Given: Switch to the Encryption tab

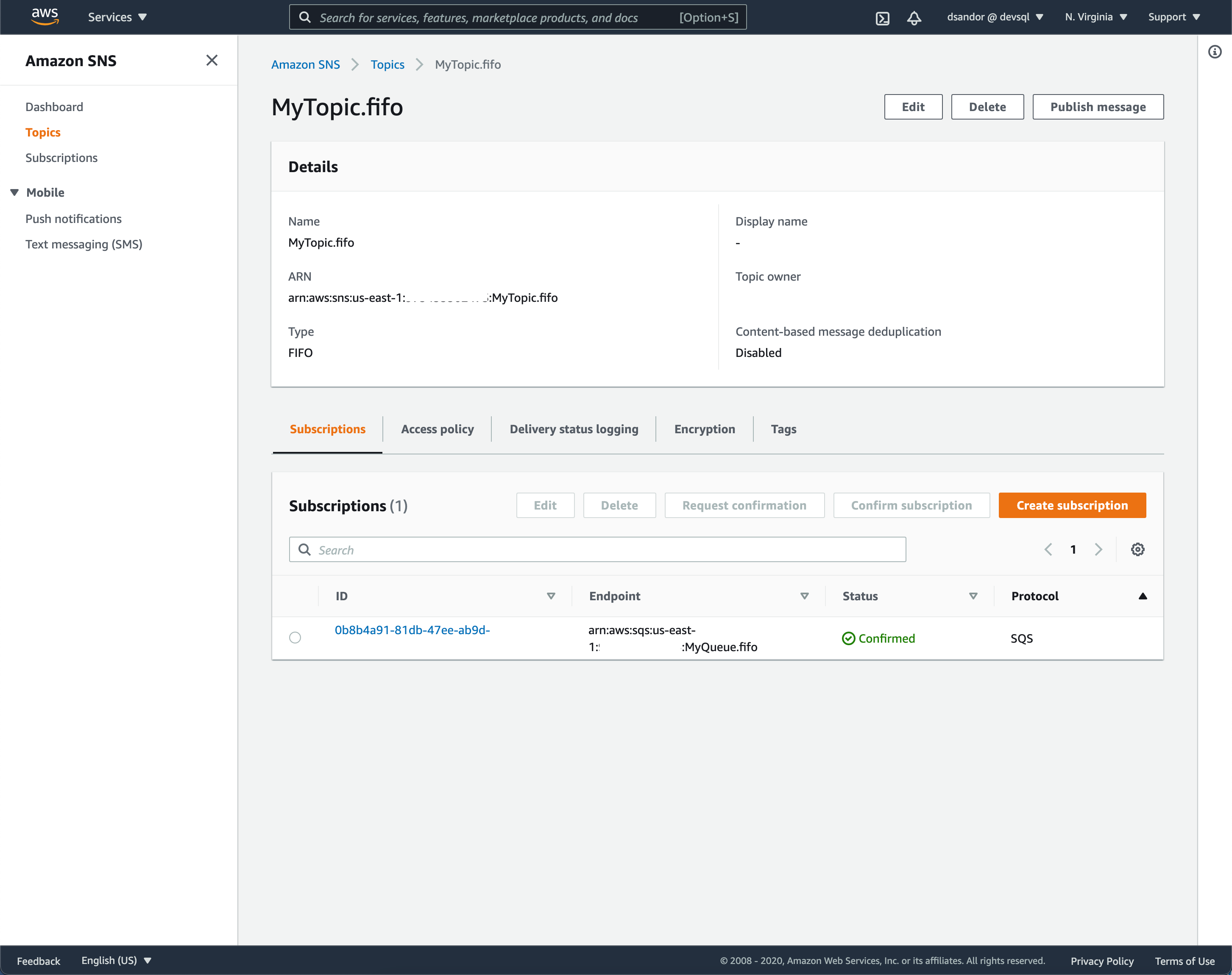Looking at the screenshot, I should (x=705, y=429).
